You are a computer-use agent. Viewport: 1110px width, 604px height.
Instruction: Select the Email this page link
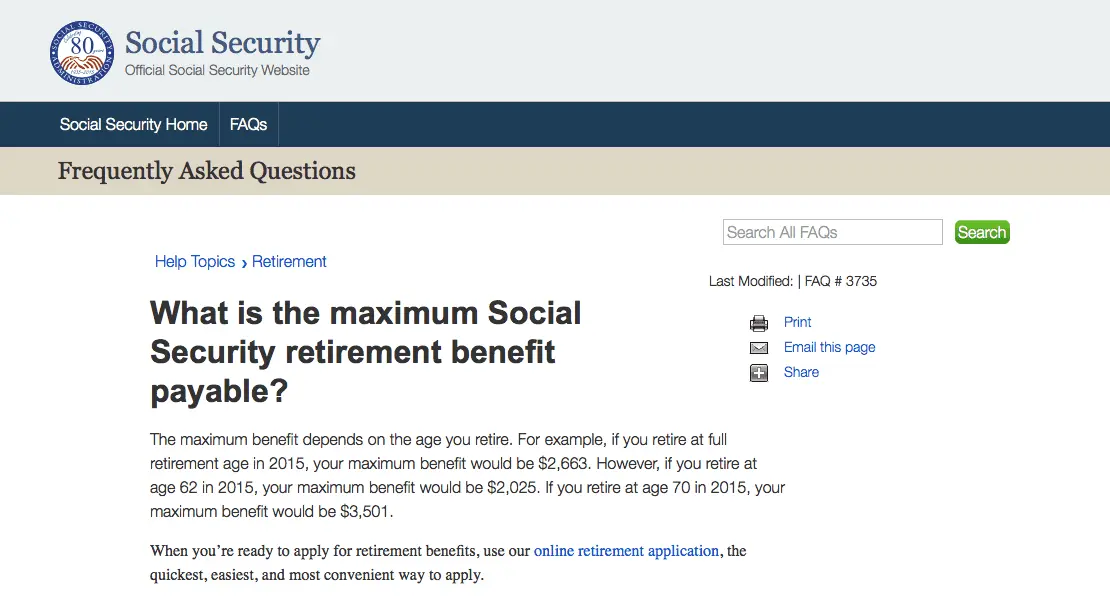click(x=829, y=347)
